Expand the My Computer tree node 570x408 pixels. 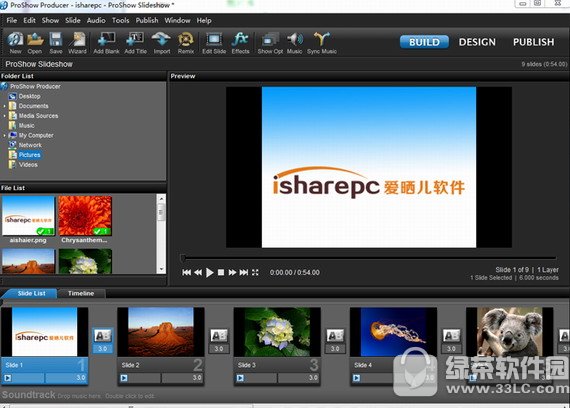pyautogui.click(x=4, y=136)
